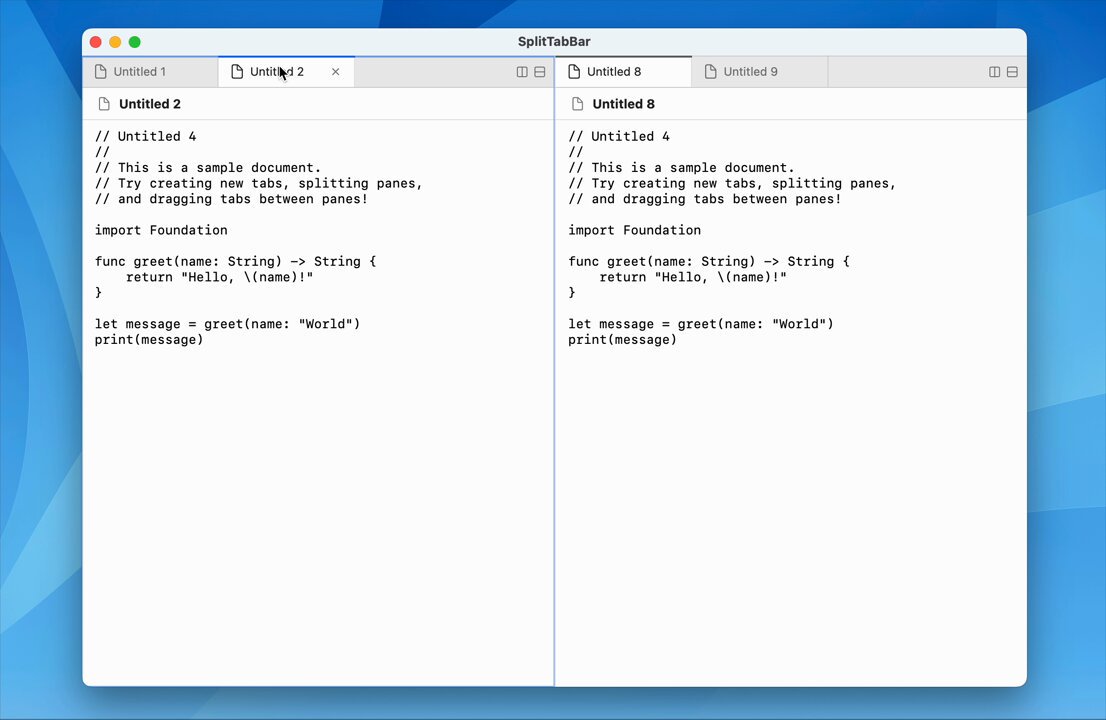This screenshot has height=720, width=1106.
Task: Click the bold "Untitled 8" header title
Action: pos(623,104)
